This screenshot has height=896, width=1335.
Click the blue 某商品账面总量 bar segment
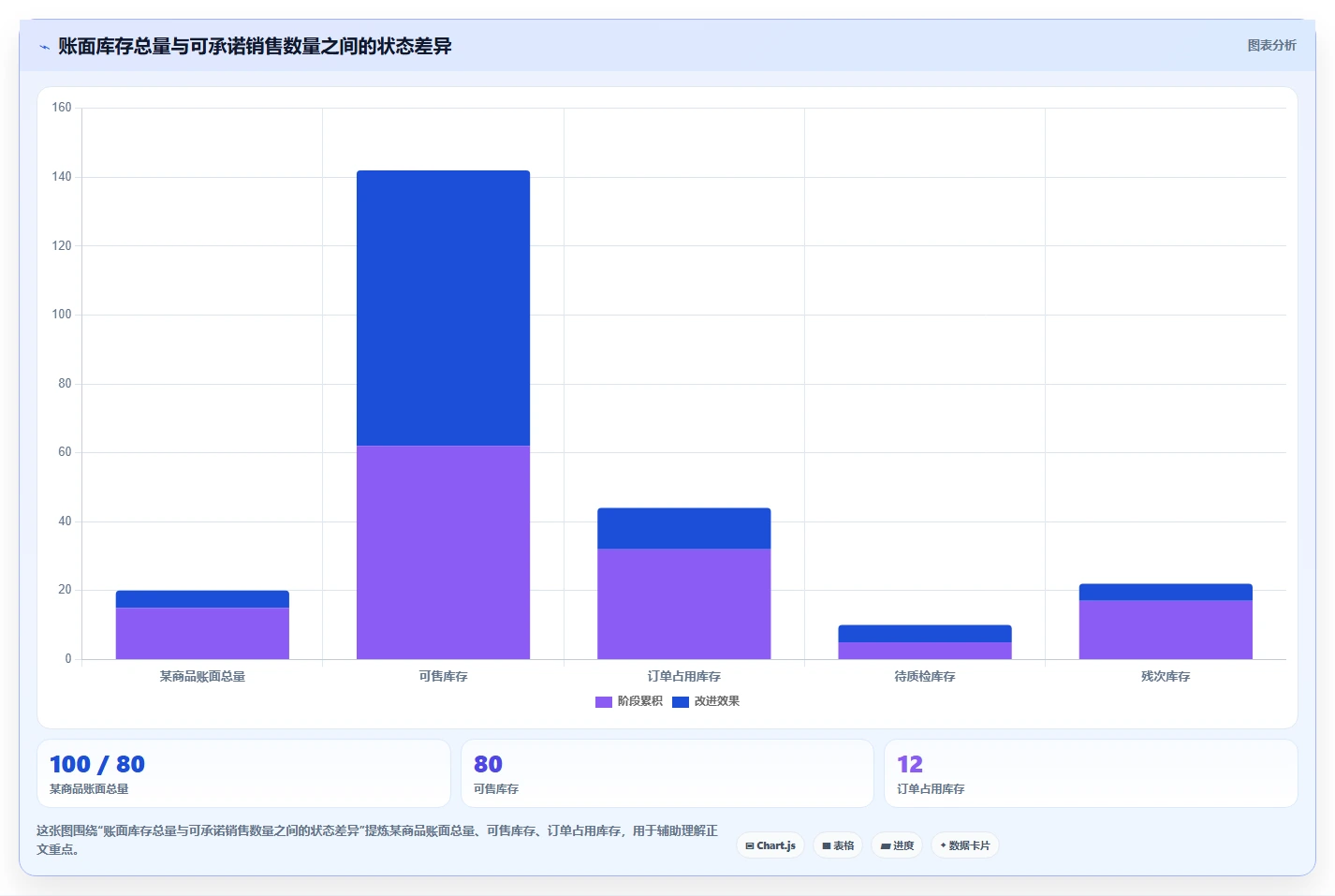202,599
